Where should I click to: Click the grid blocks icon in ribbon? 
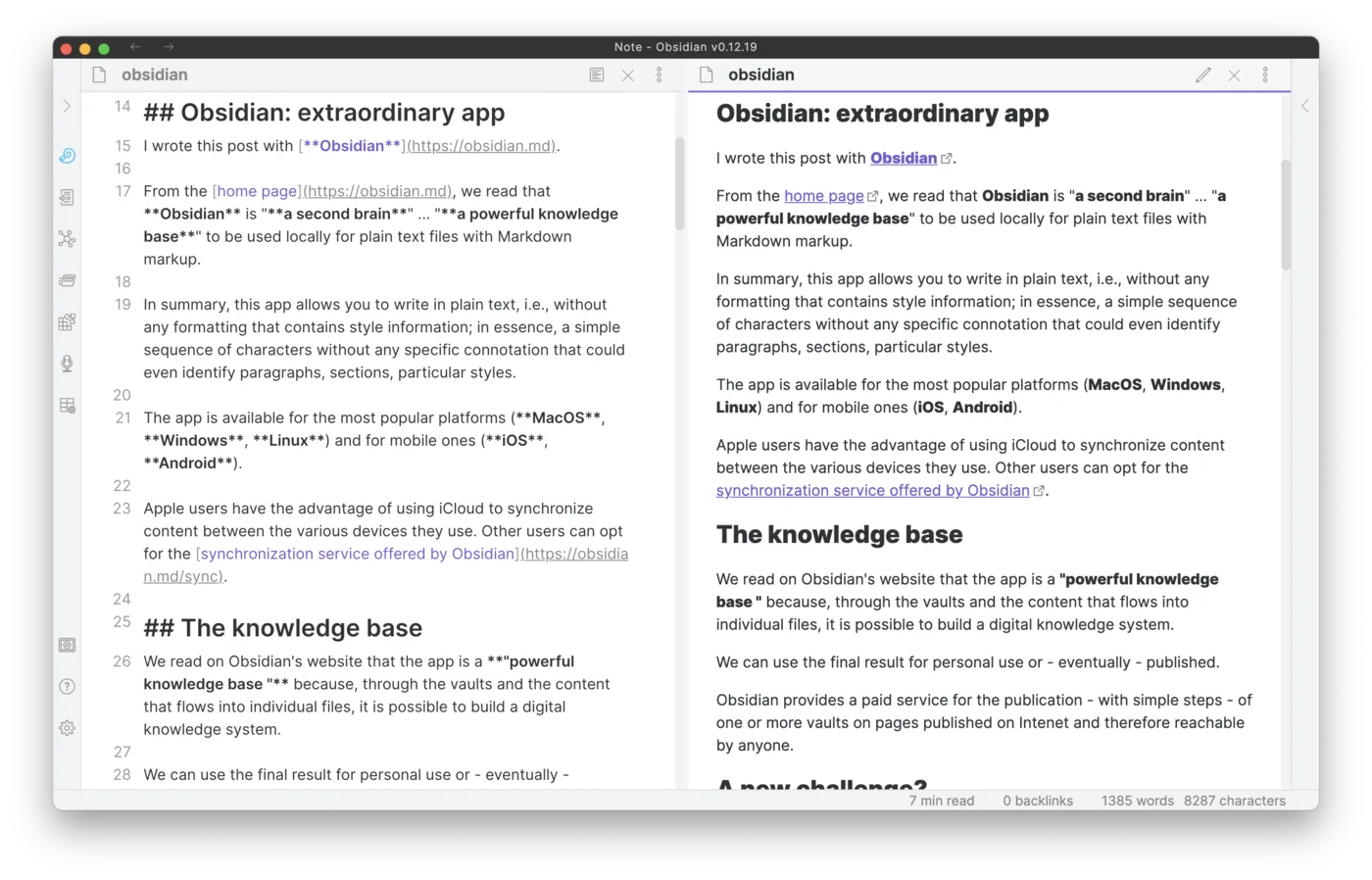[67, 321]
